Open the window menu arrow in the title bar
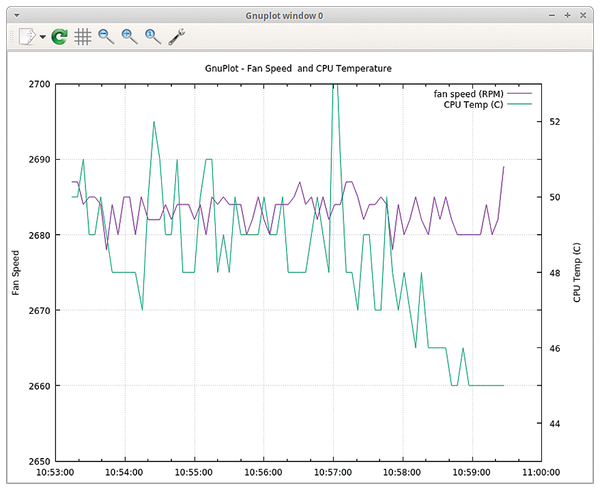This screenshot has height=490, width=600. pyautogui.click(x=16, y=16)
